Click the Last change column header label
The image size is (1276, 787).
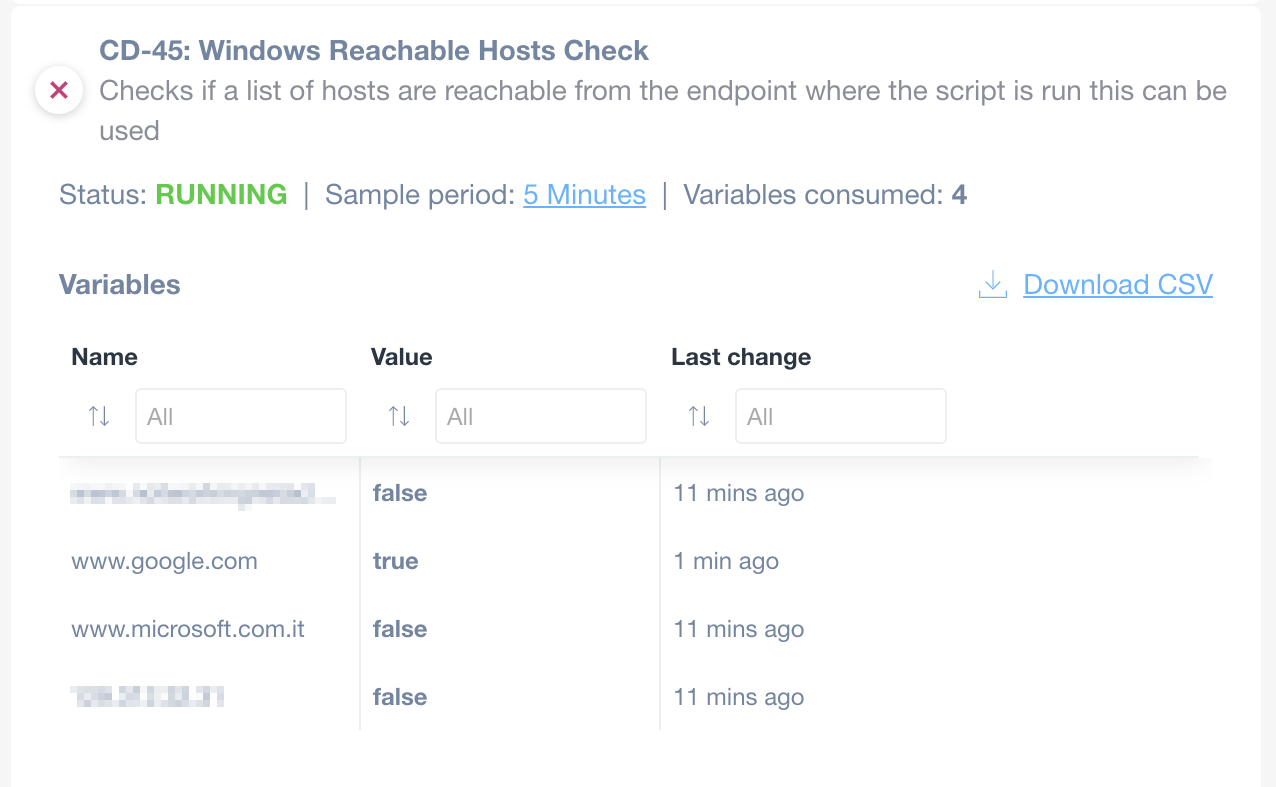740,357
